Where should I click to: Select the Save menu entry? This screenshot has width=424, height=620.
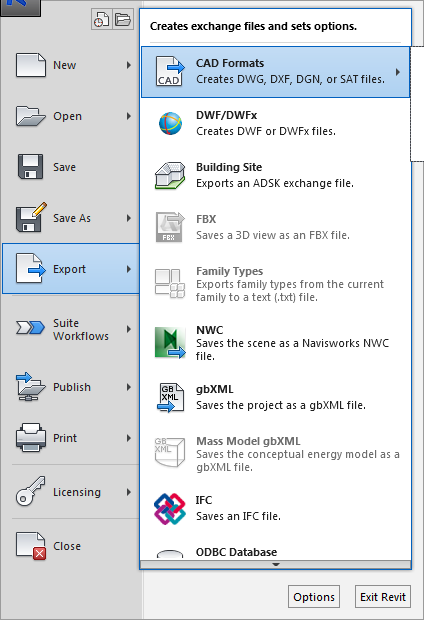point(70,167)
